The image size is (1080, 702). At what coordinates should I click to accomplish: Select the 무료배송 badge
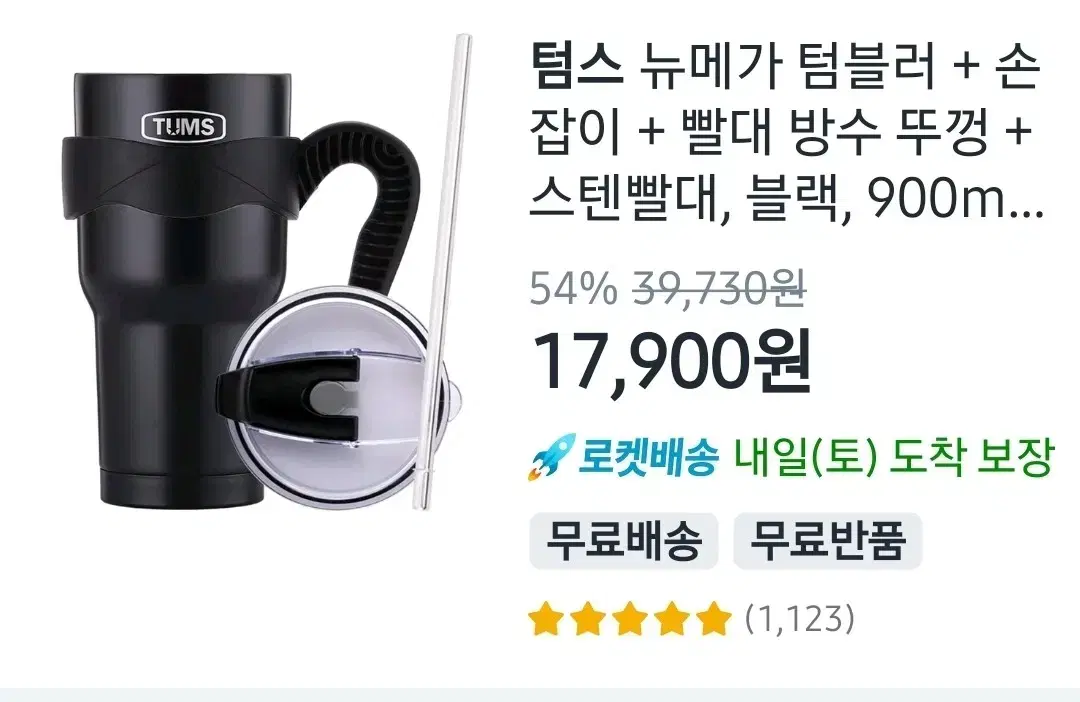pos(623,541)
